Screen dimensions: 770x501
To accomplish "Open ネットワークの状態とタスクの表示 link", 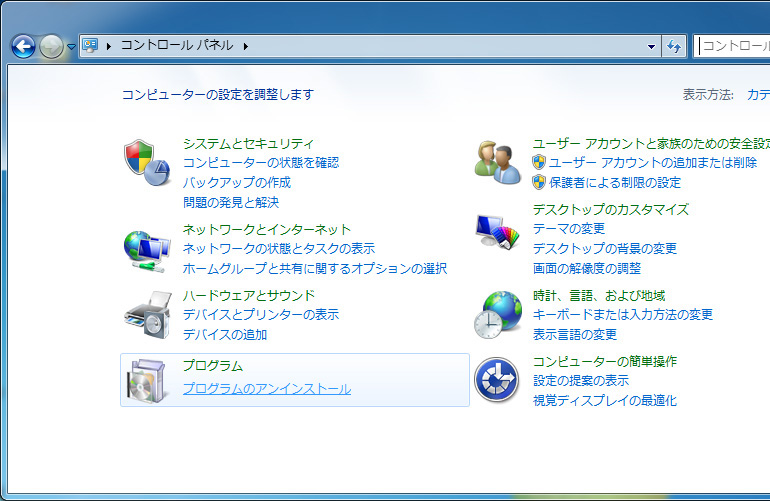I will tap(279, 249).
